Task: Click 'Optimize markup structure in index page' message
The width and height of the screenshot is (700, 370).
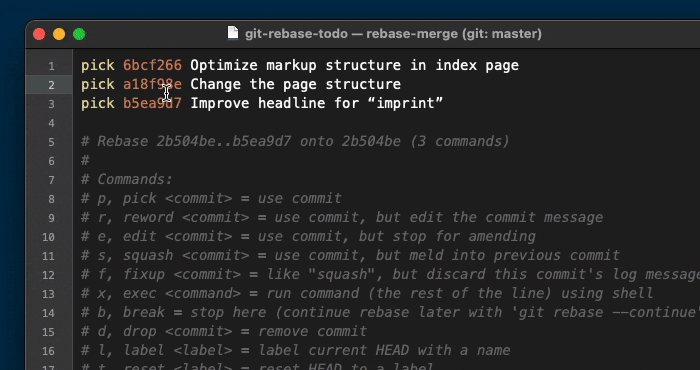Action: click(x=354, y=65)
